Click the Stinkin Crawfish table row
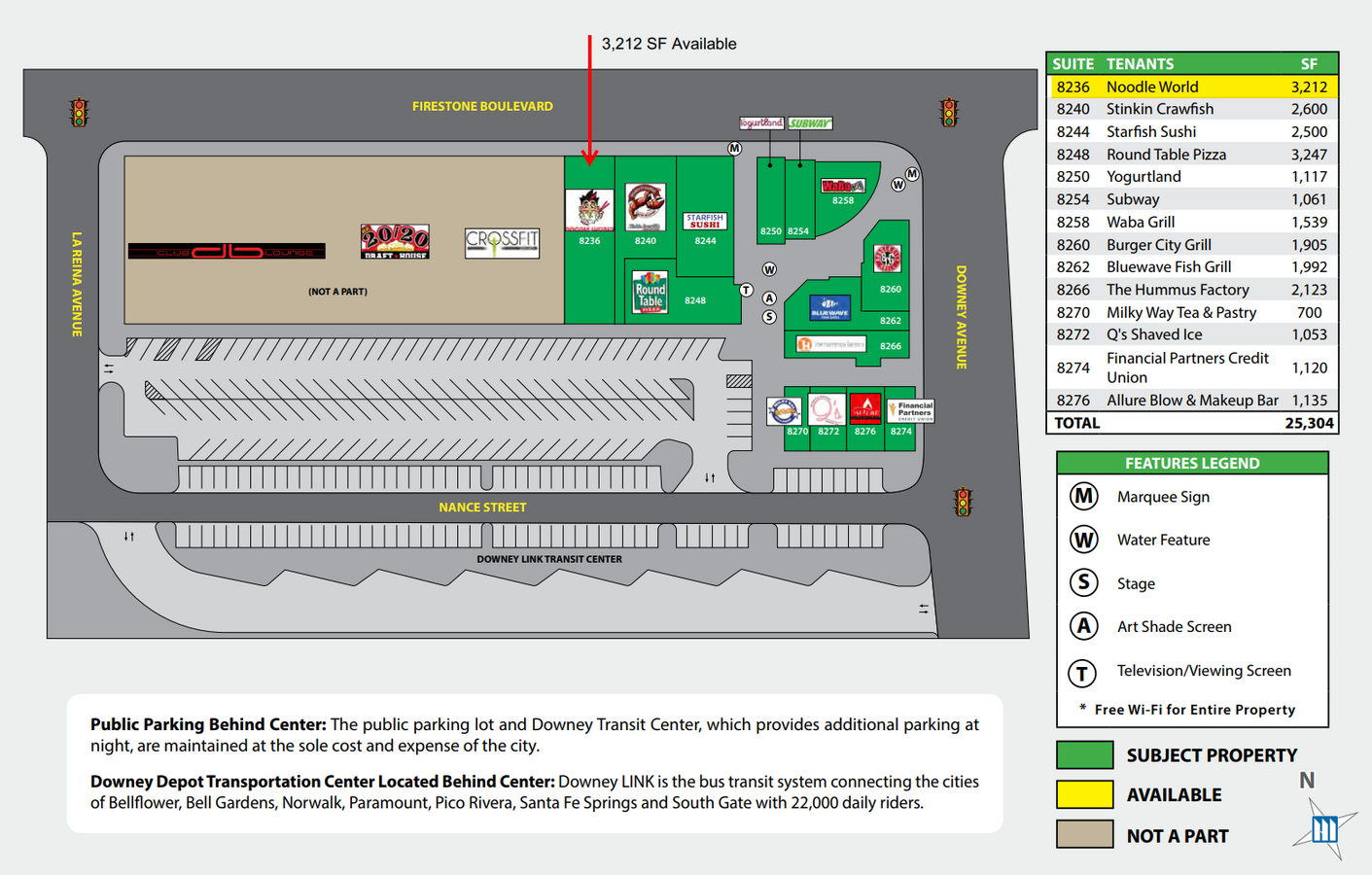1372x875 pixels. [x=1192, y=109]
